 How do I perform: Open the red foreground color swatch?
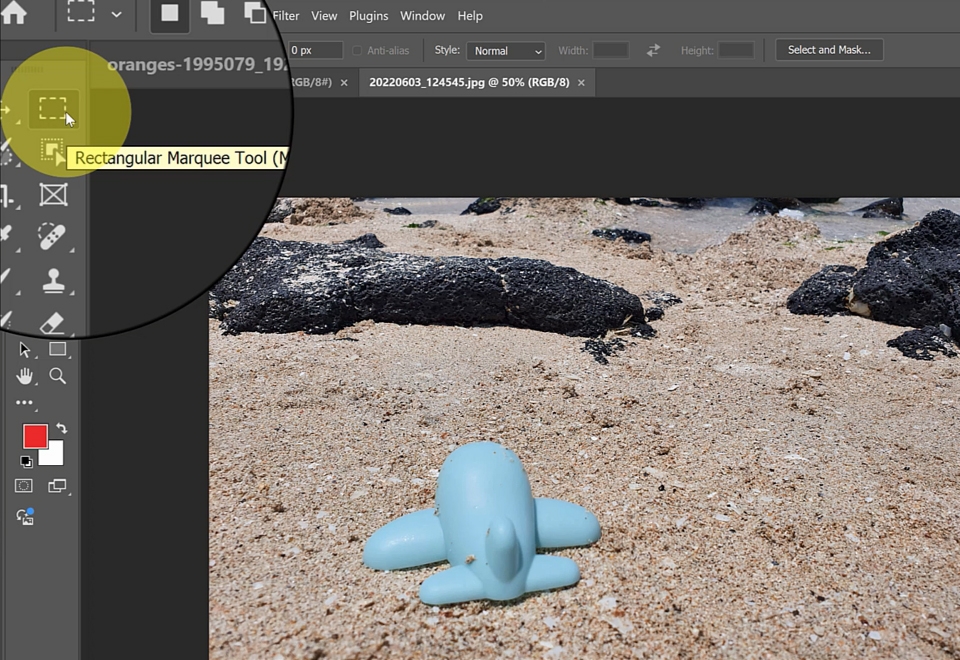click(x=35, y=436)
